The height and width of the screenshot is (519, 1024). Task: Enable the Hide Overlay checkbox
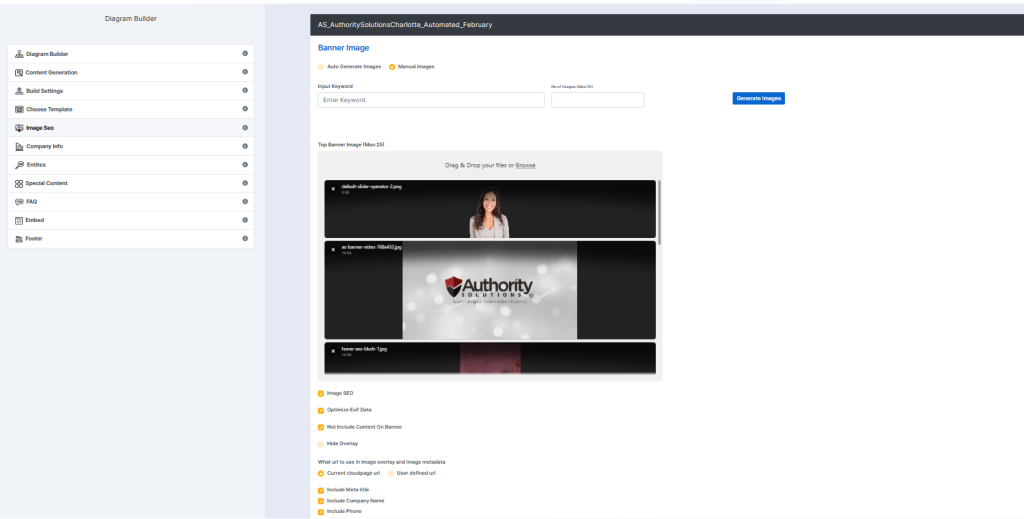(321, 444)
